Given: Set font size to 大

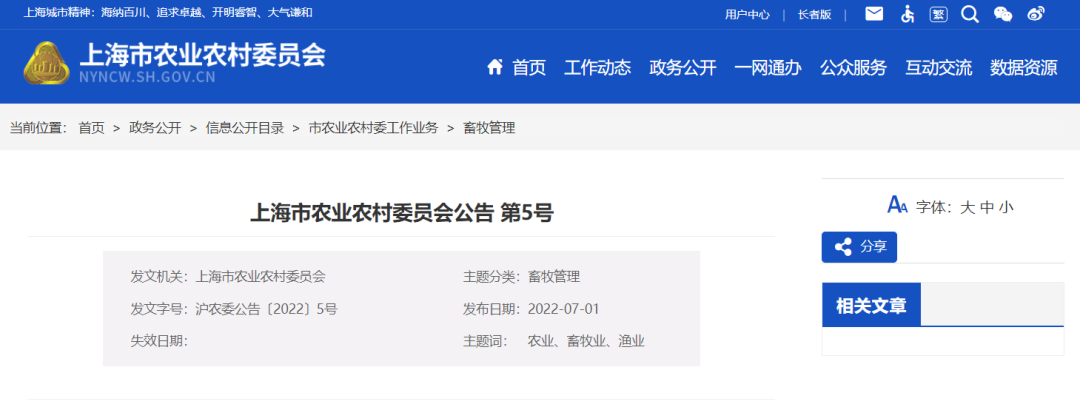Looking at the screenshot, I should (967, 207).
